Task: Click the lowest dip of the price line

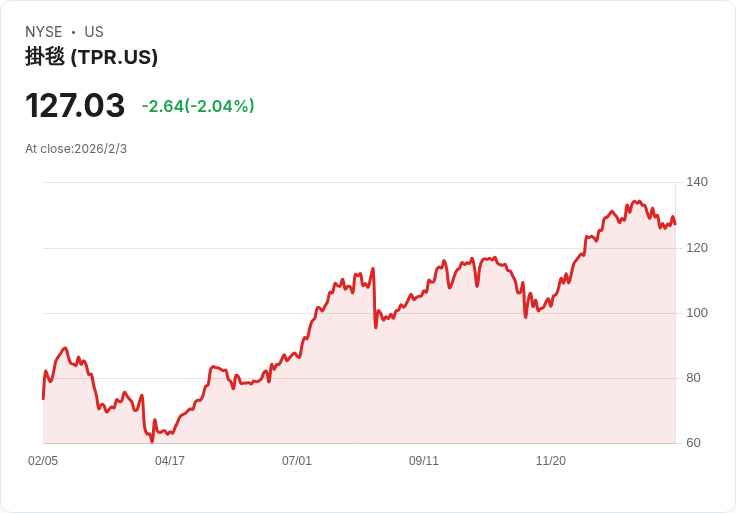Action: point(152,441)
